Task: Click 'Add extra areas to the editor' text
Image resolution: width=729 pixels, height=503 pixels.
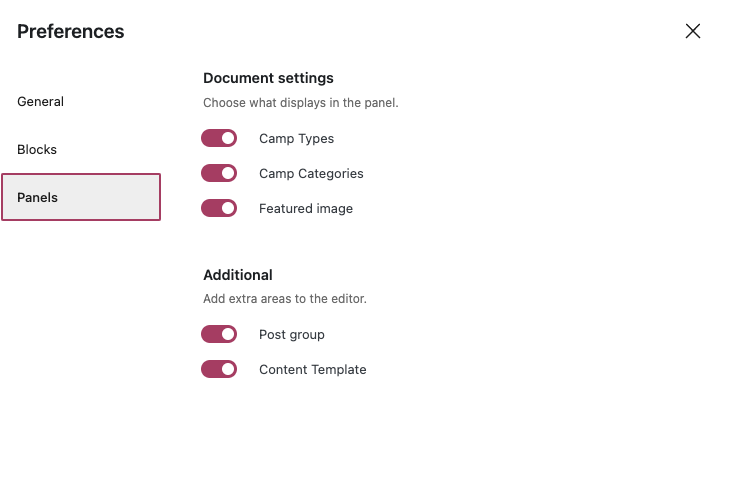Action: [285, 298]
